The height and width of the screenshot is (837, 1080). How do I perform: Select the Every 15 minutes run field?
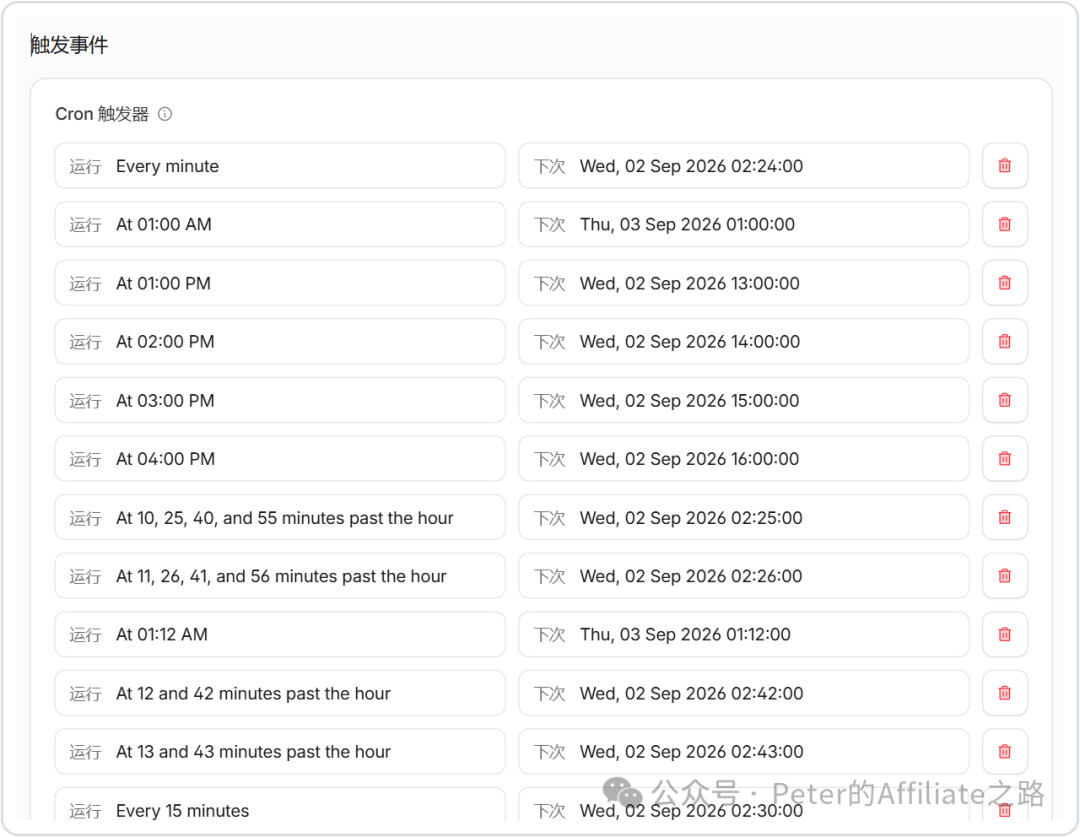pyautogui.click(x=280, y=805)
